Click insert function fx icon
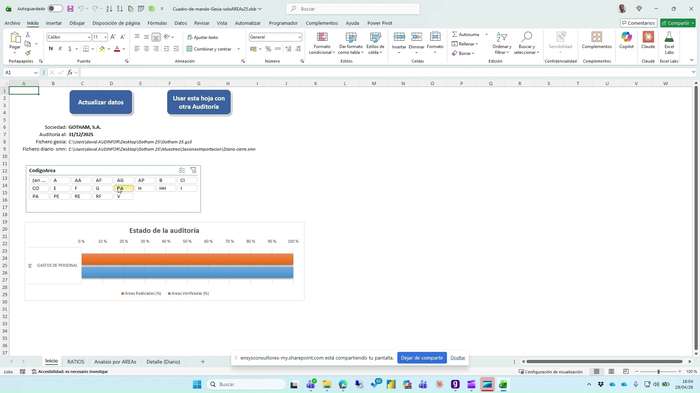 point(70,72)
